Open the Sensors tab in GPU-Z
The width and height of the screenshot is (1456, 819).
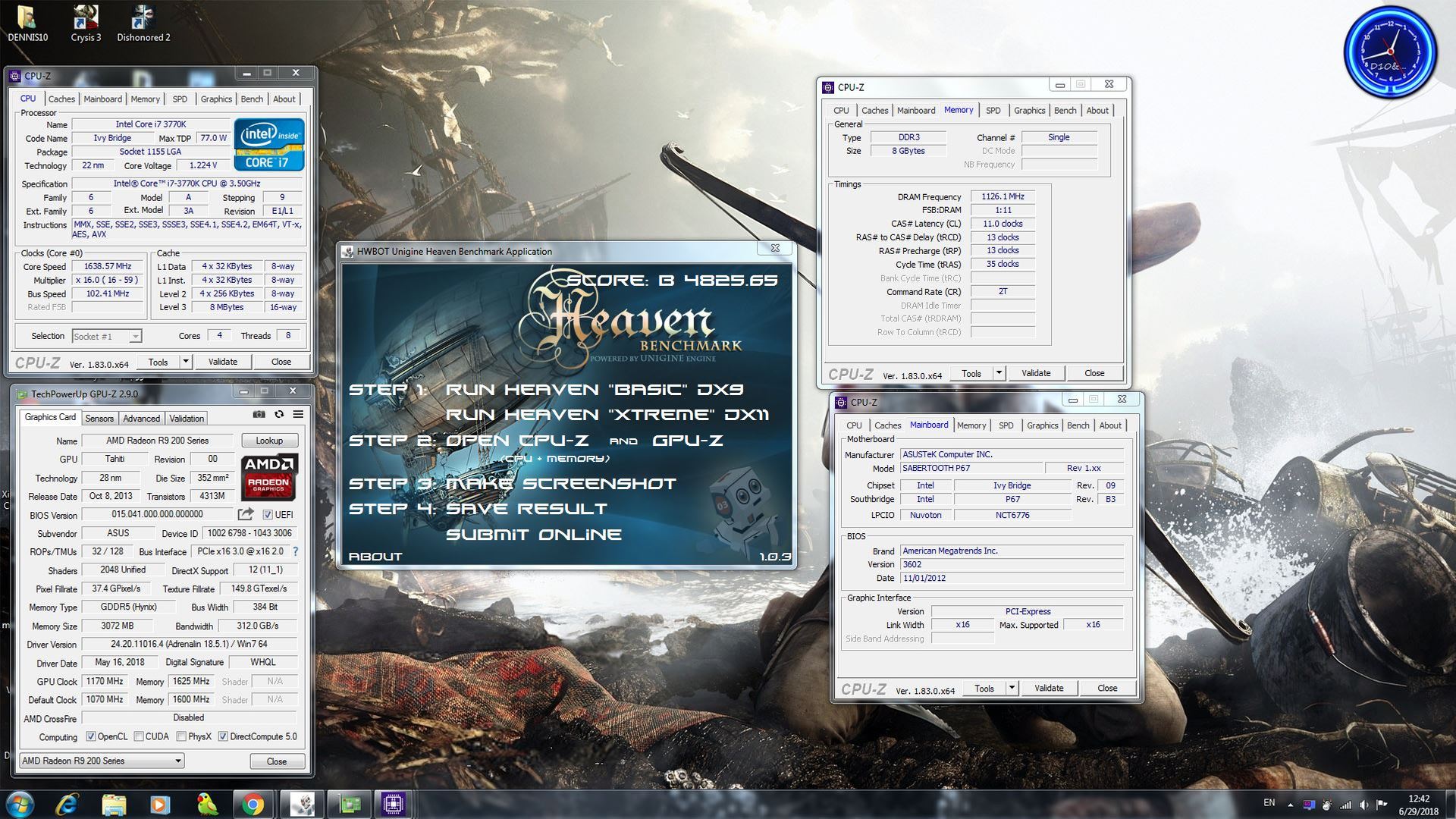[99, 419]
